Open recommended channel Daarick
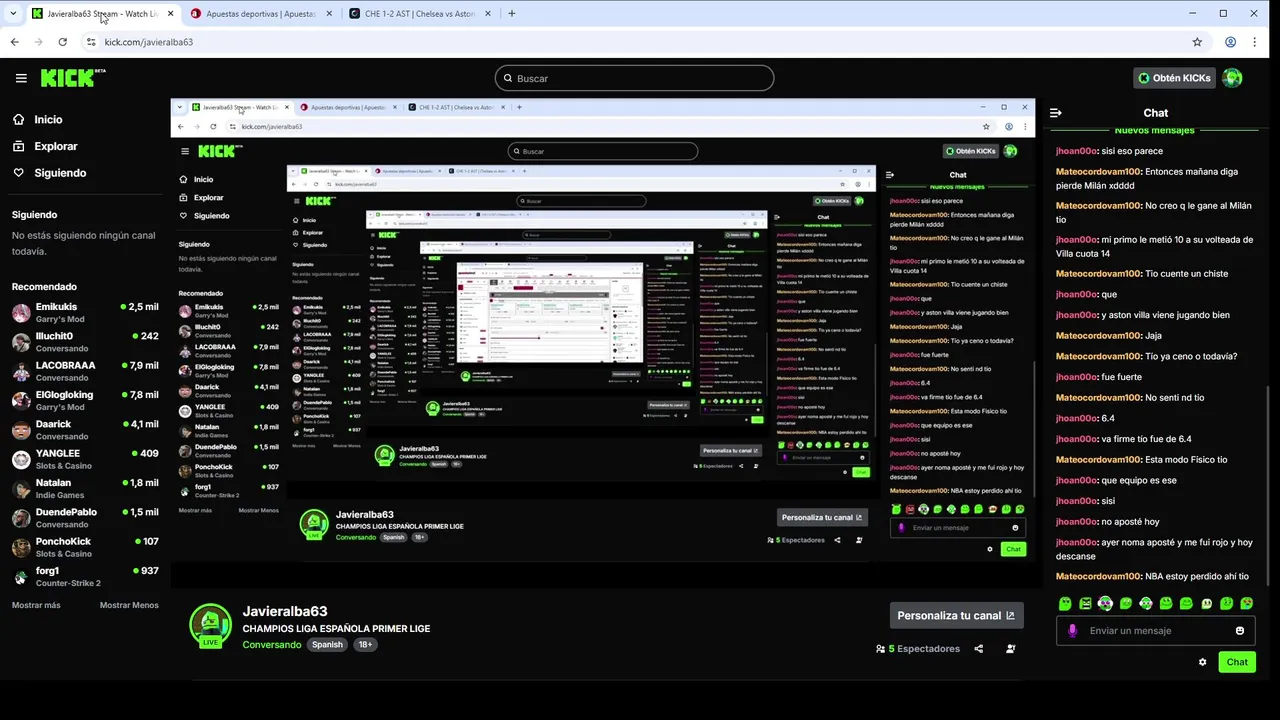 85,430
